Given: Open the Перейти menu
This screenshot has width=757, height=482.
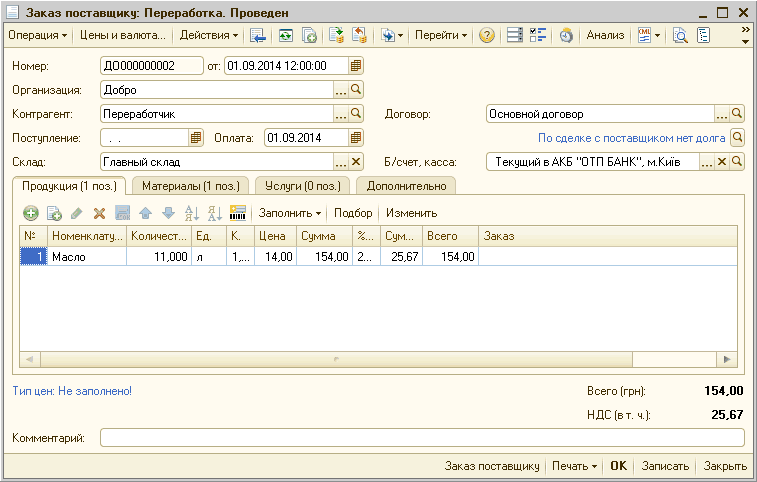Looking at the screenshot, I should 441,35.
